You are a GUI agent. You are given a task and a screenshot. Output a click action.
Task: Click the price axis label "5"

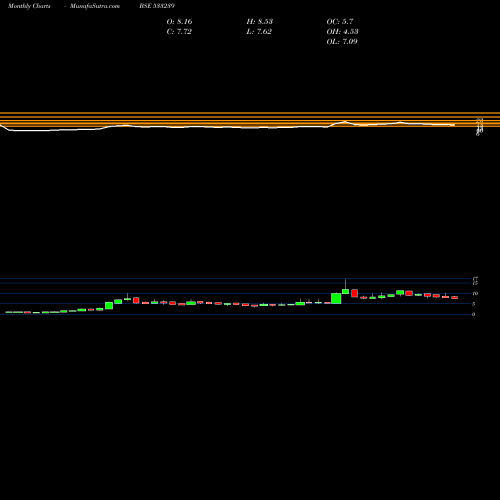point(473,304)
